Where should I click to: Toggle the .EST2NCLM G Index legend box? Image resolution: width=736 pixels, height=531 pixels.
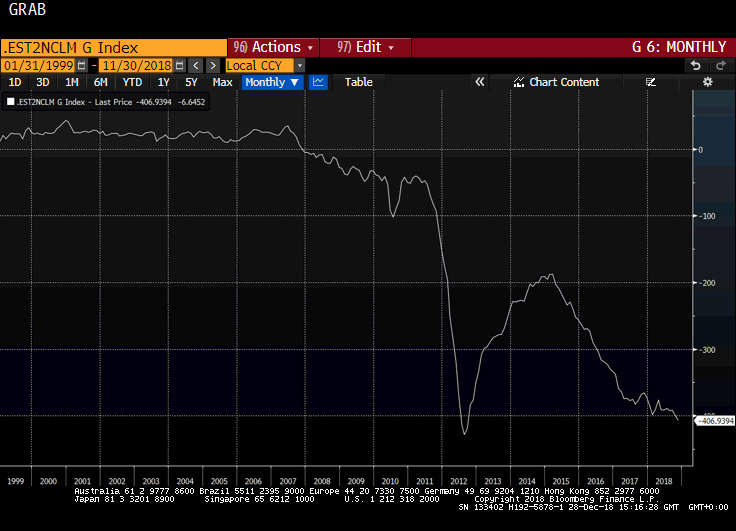[x=11, y=101]
